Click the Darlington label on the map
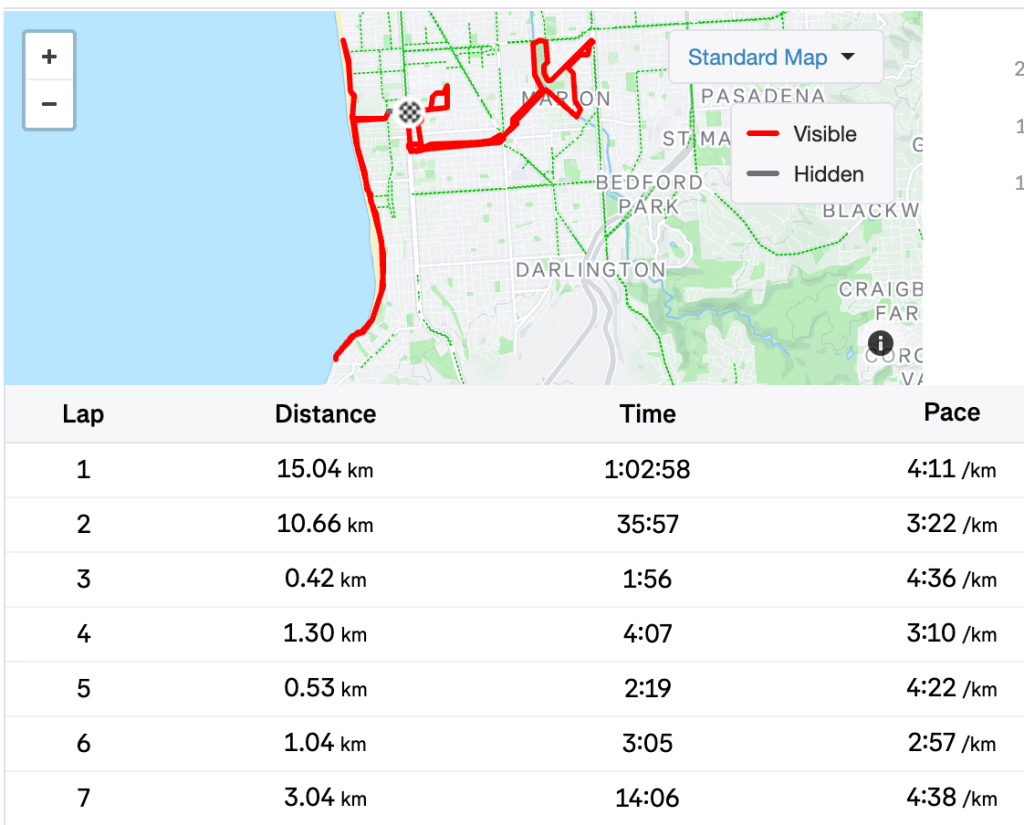 tap(590, 270)
